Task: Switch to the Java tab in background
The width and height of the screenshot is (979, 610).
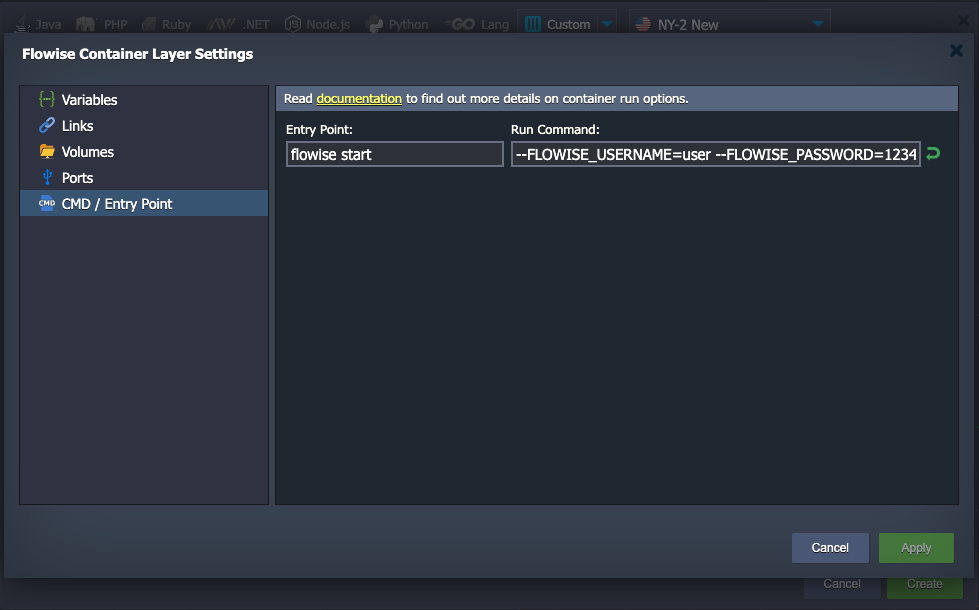Action: (x=39, y=24)
